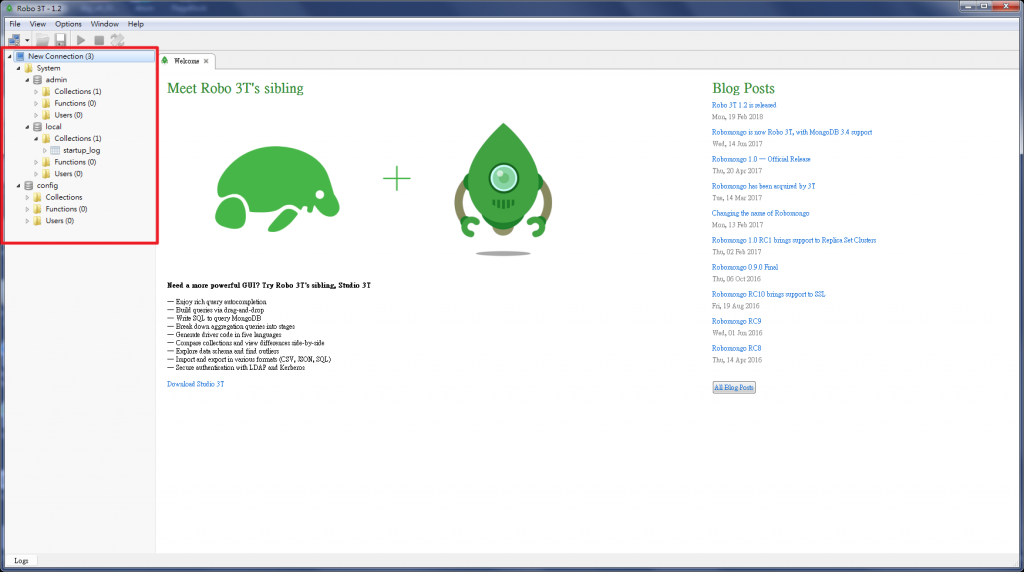Click the Studio 3T rocket logo
Screen dimensions: 1024x572
[503, 188]
